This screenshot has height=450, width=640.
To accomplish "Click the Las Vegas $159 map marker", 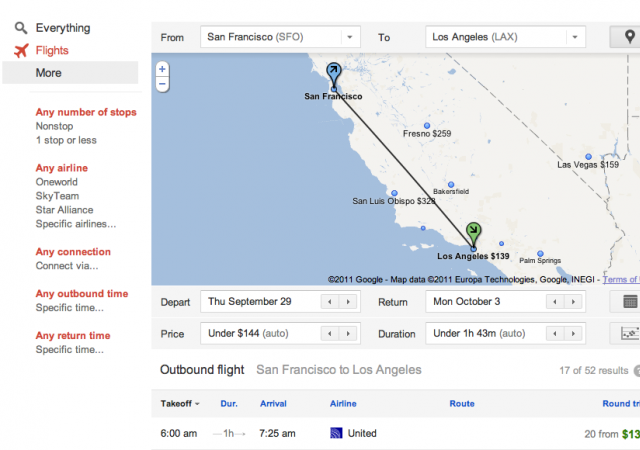I will pyautogui.click(x=588, y=156).
